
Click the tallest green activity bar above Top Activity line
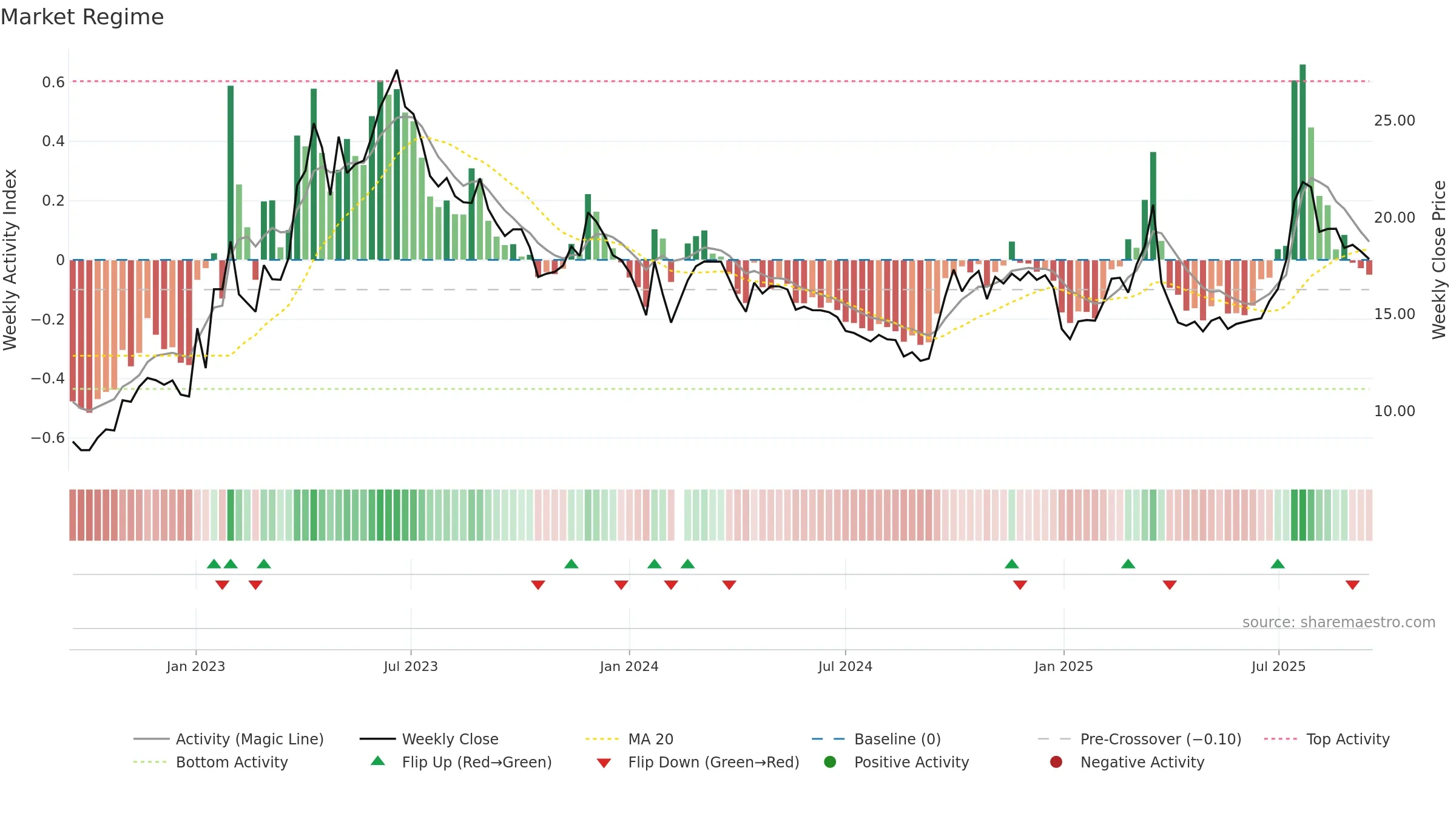pos(1303,162)
